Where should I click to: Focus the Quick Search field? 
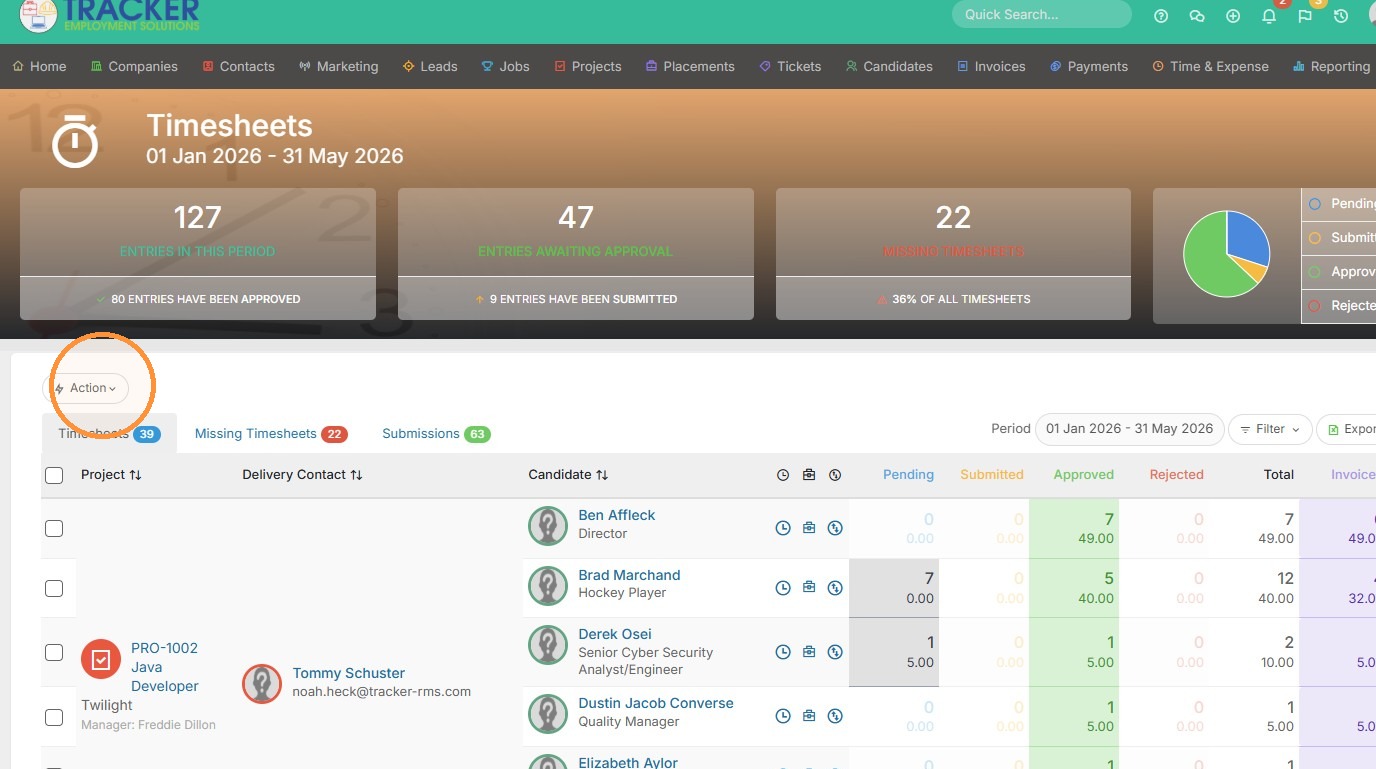click(1042, 14)
